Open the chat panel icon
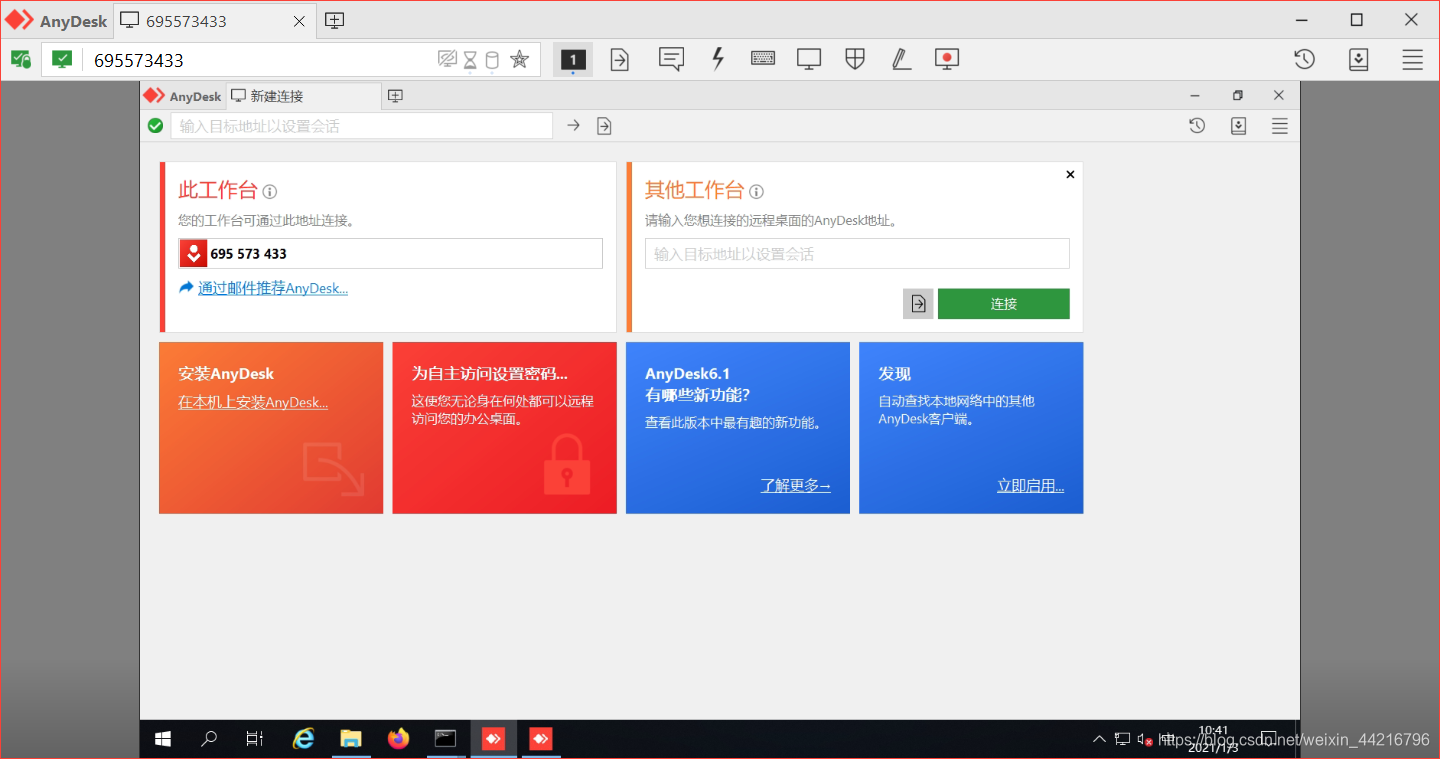The image size is (1440, 759). [x=671, y=60]
